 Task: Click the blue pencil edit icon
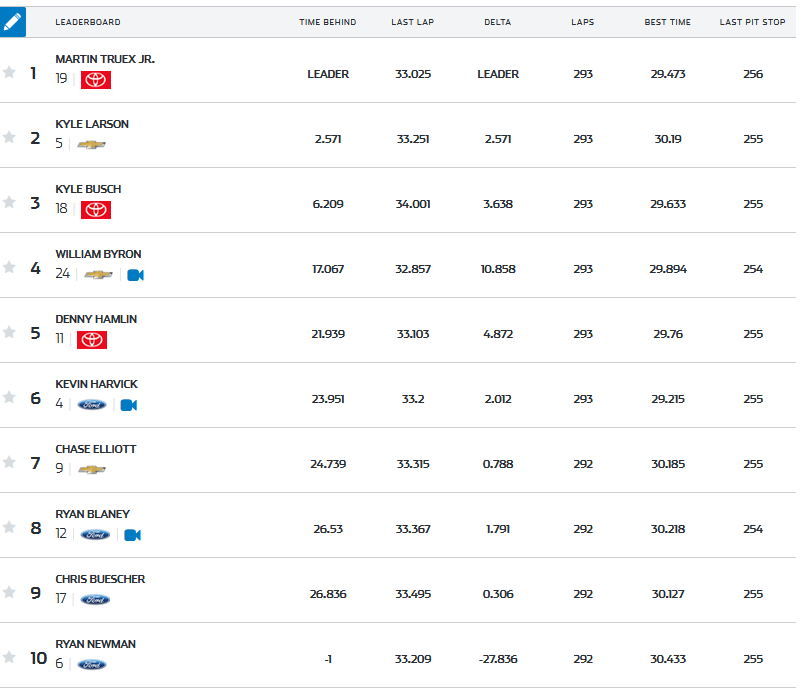click(13, 22)
